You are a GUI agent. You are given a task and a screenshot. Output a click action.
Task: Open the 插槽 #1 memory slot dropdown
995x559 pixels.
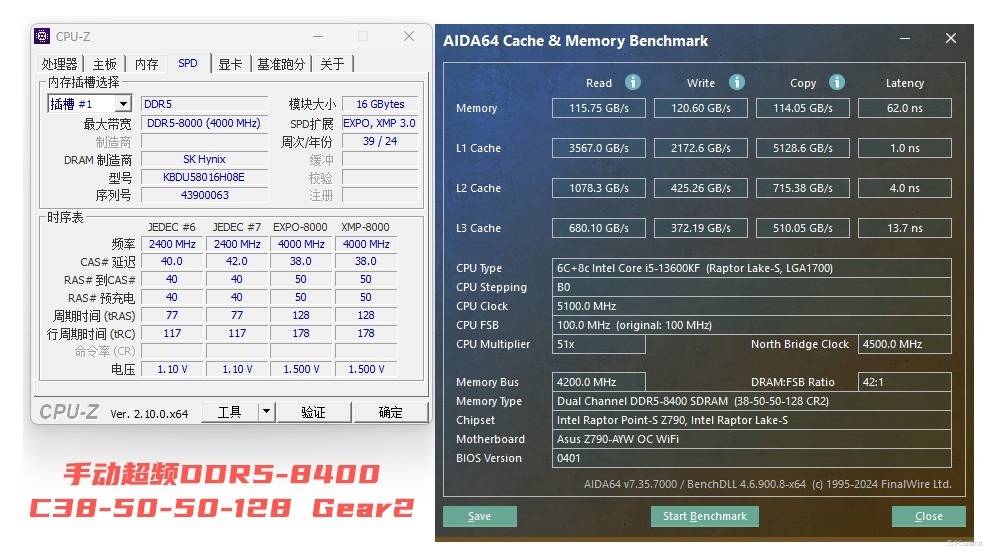(x=123, y=103)
